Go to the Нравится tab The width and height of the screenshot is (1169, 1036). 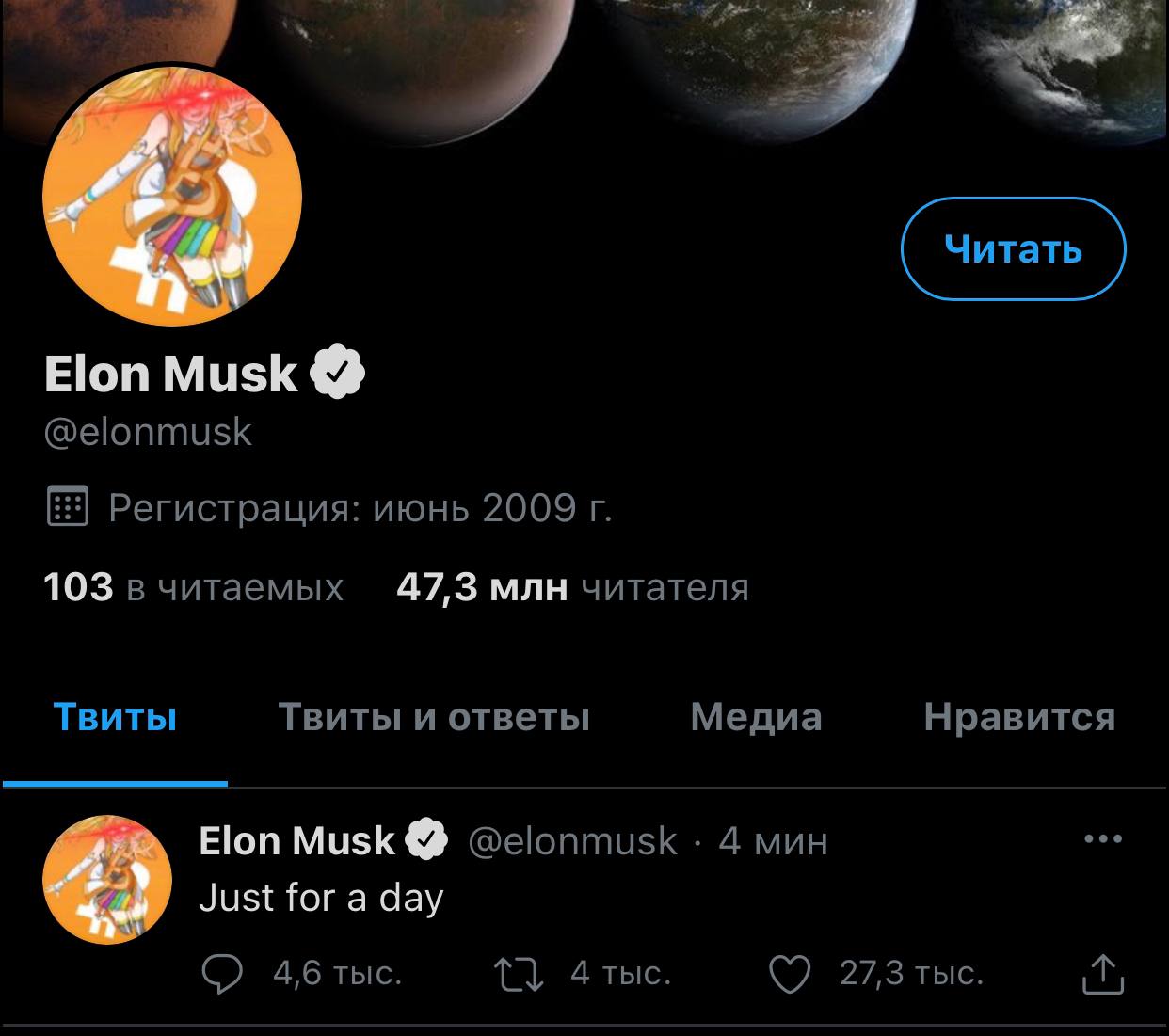pos(1019,717)
